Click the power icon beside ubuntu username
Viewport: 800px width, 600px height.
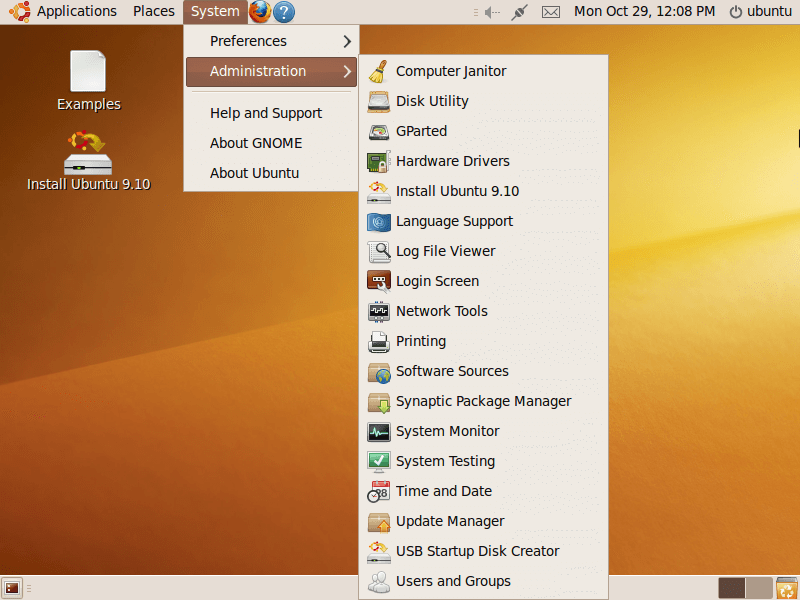pos(735,12)
